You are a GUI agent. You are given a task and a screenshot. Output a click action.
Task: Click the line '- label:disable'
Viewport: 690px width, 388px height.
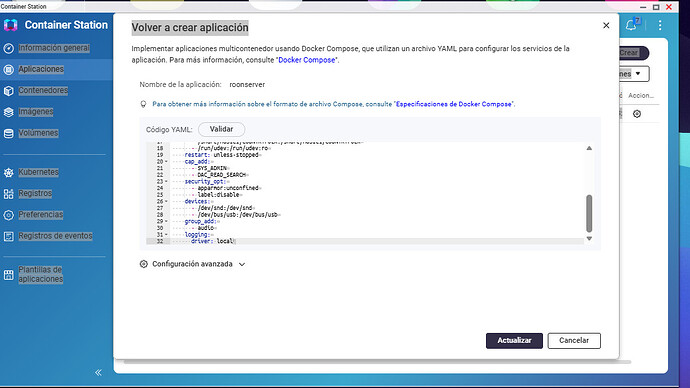[x=217, y=195]
